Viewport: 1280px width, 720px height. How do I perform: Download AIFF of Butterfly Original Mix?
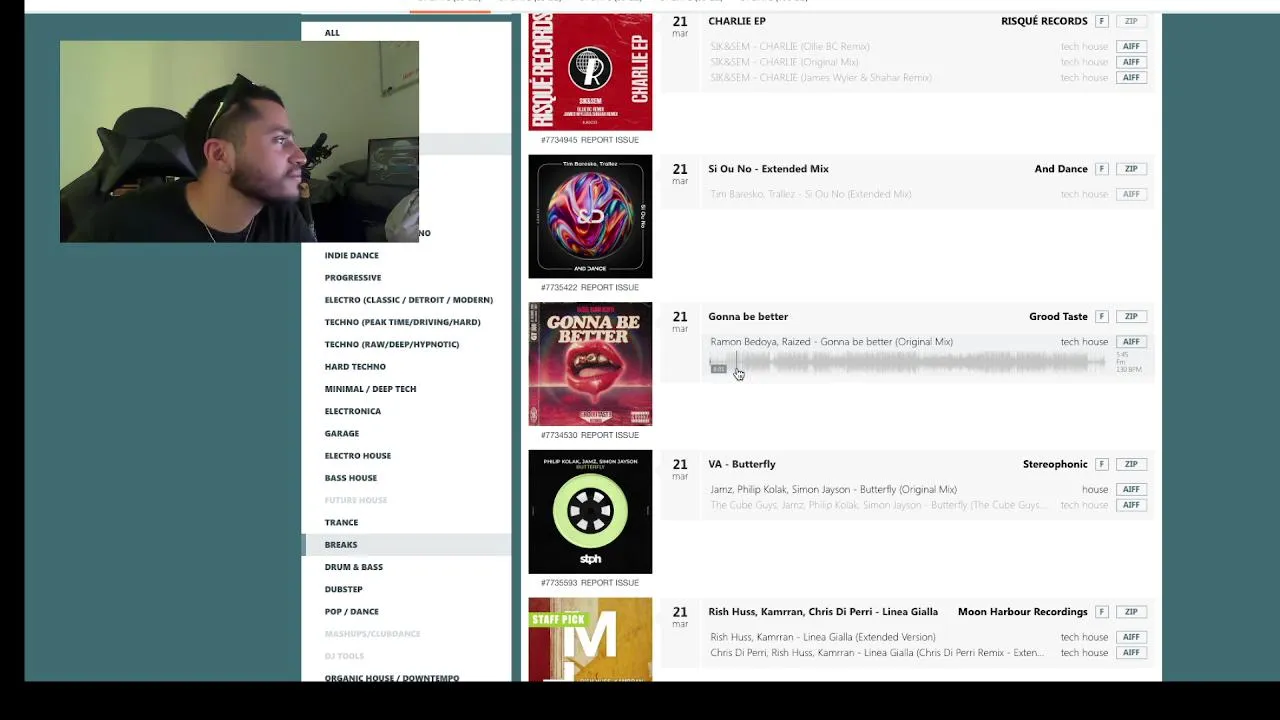coord(1131,489)
